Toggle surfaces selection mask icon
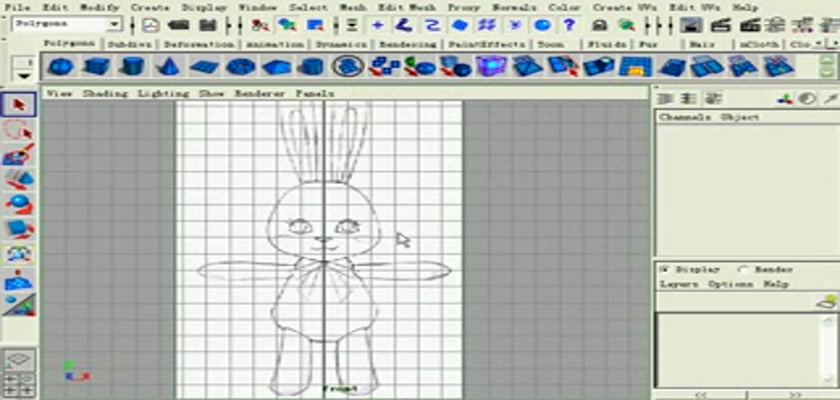Viewport: 840px width, 400px height. (x=460, y=25)
